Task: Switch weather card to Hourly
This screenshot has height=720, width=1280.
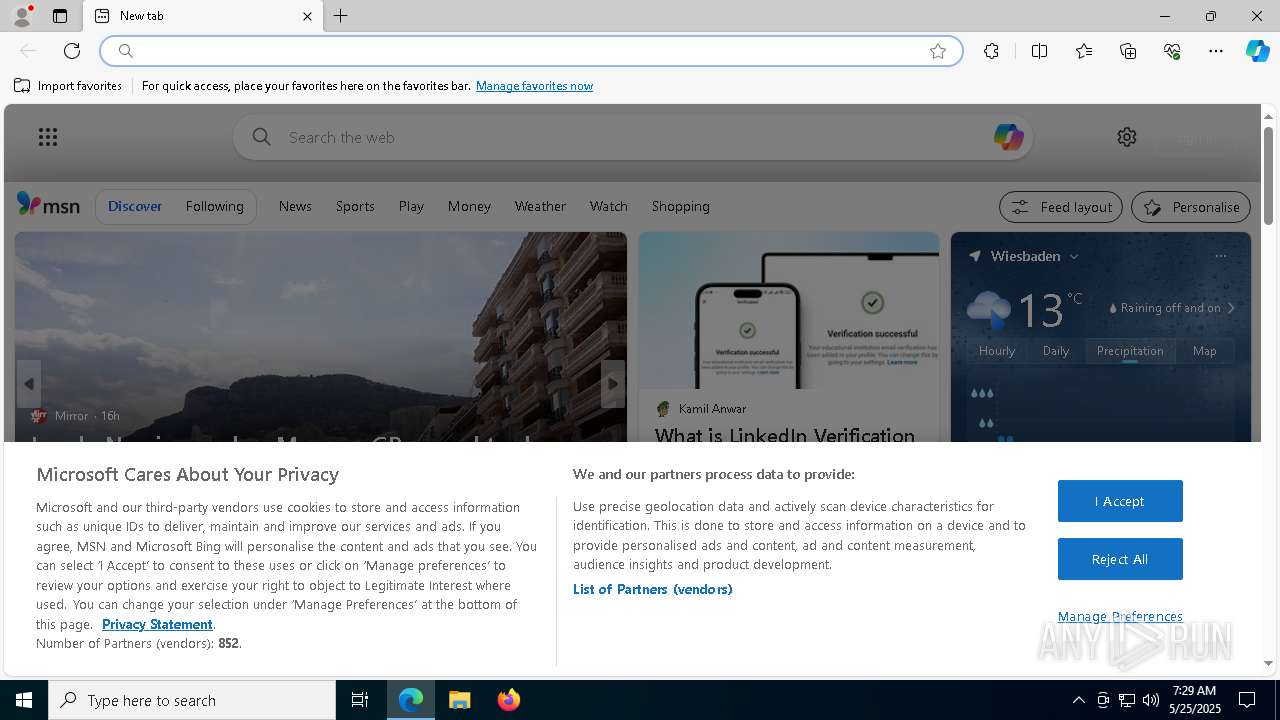Action: point(997,351)
